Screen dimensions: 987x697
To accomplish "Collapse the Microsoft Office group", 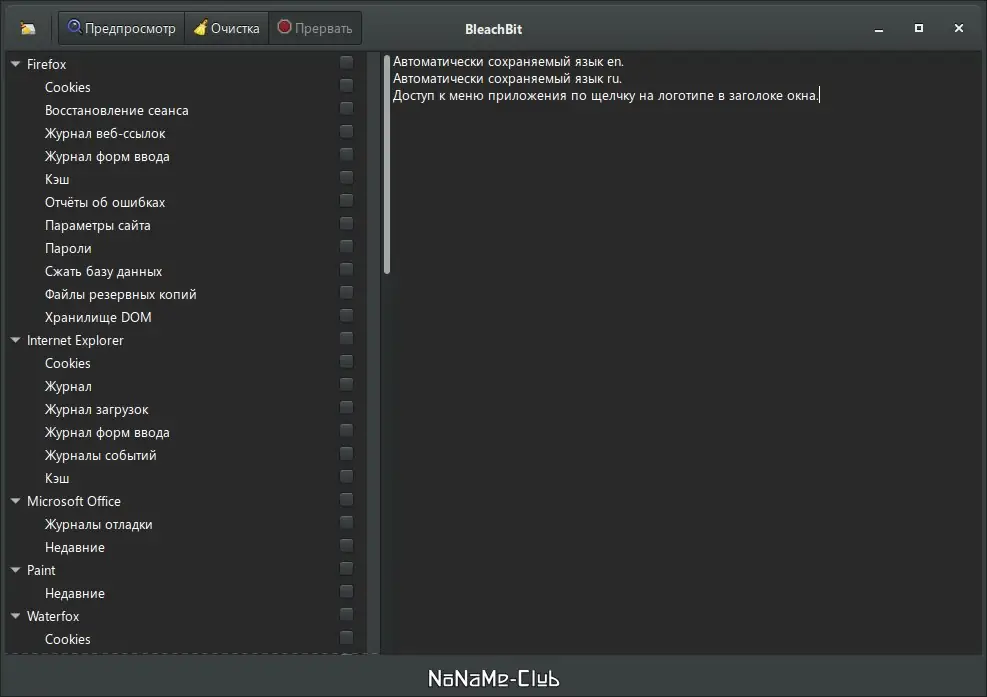I will [x=16, y=501].
